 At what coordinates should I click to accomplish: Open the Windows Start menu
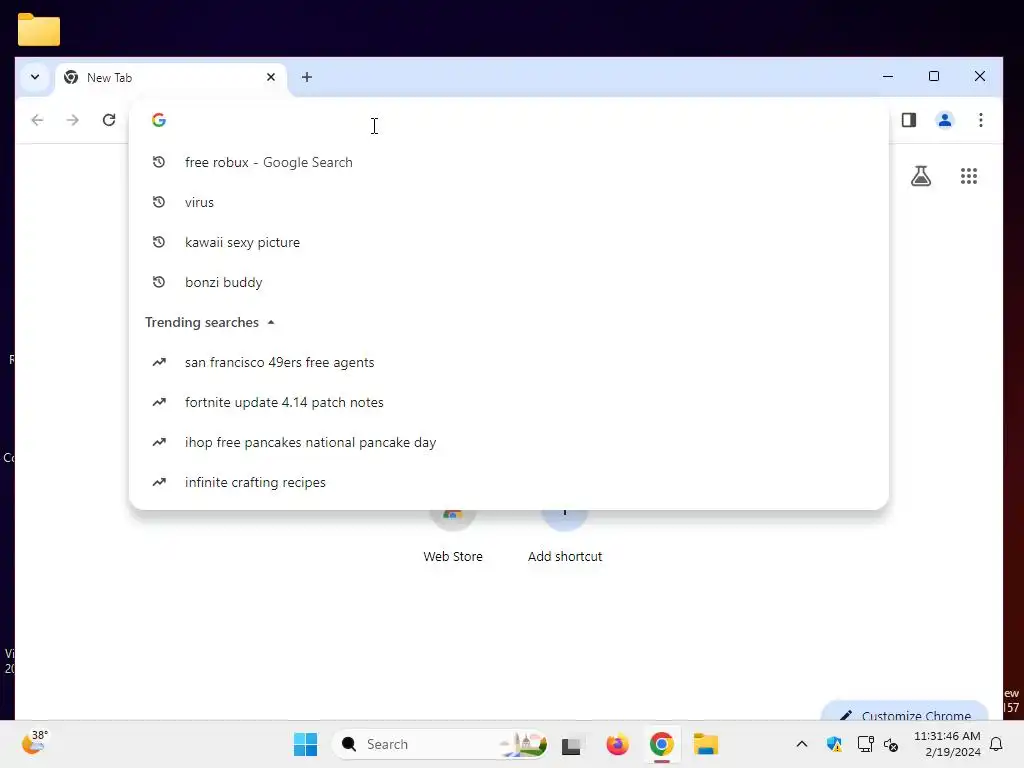coord(305,744)
